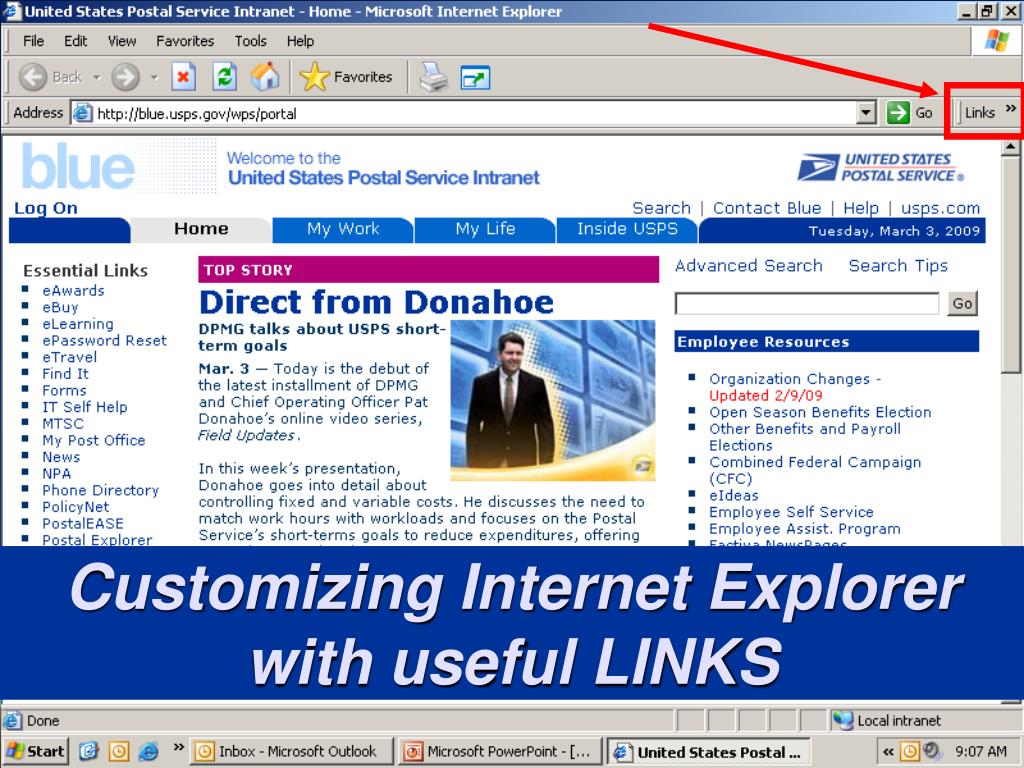Click the Donahoe top story photo
The height and width of the screenshot is (768, 1024).
tap(552, 400)
